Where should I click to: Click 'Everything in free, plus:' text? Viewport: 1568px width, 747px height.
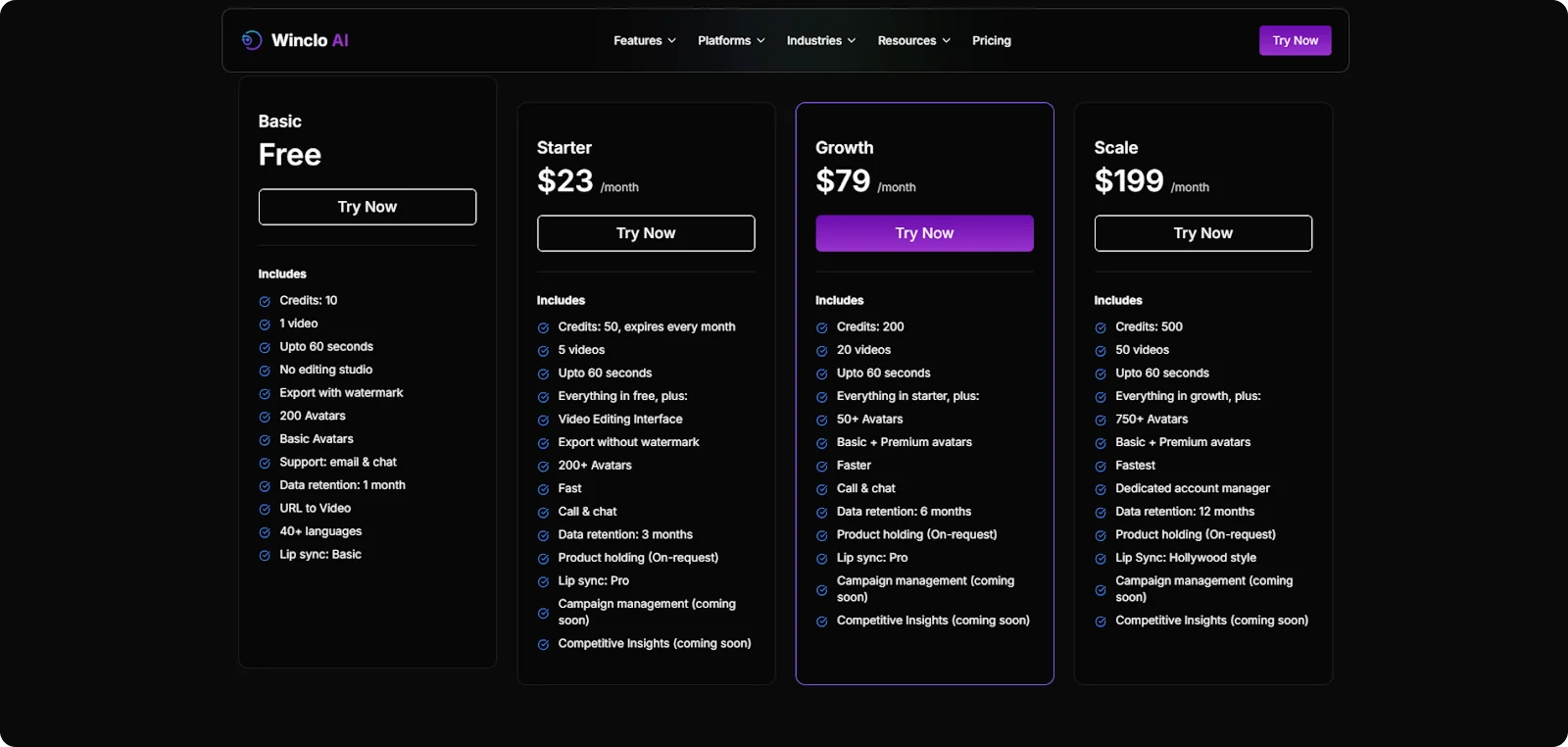click(x=623, y=396)
